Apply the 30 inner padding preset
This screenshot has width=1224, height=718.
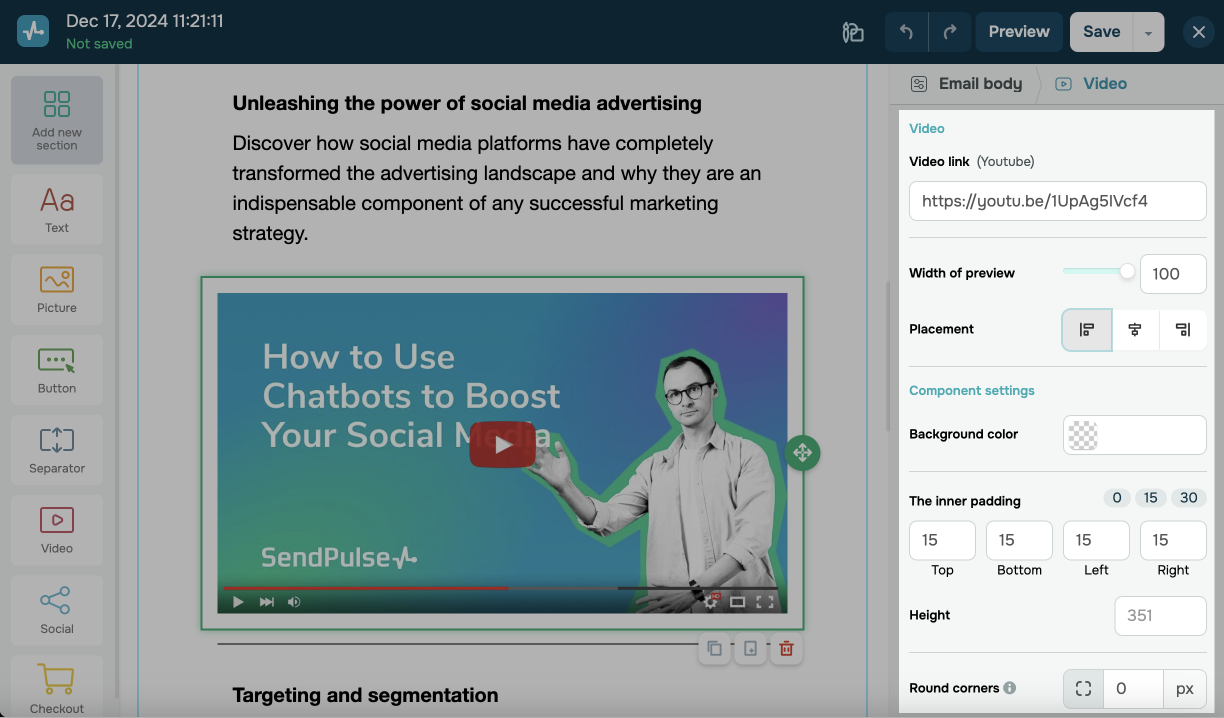pyautogui.click(x=1189, y=498)
